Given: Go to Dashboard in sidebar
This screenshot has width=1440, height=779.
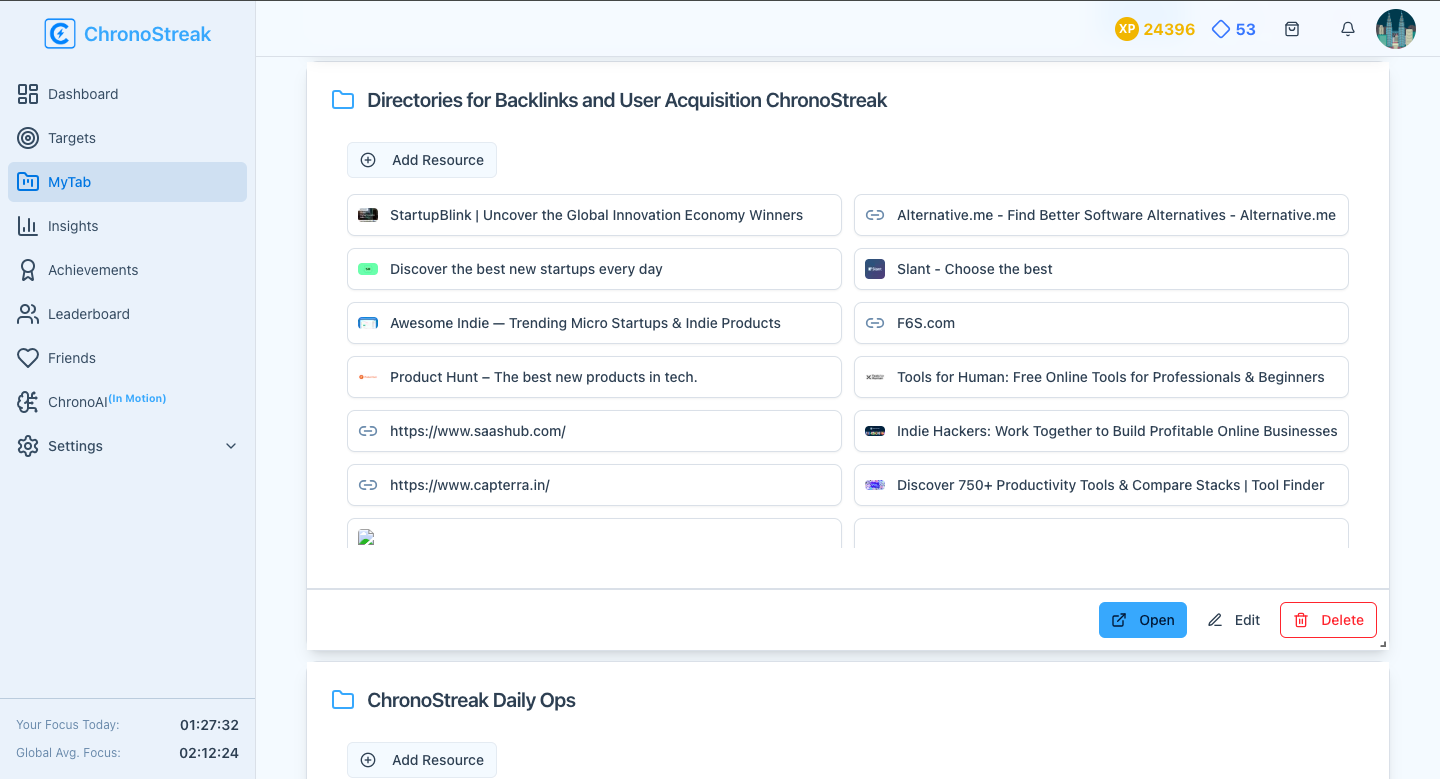Looking at the screenshot, I should 83,94.
